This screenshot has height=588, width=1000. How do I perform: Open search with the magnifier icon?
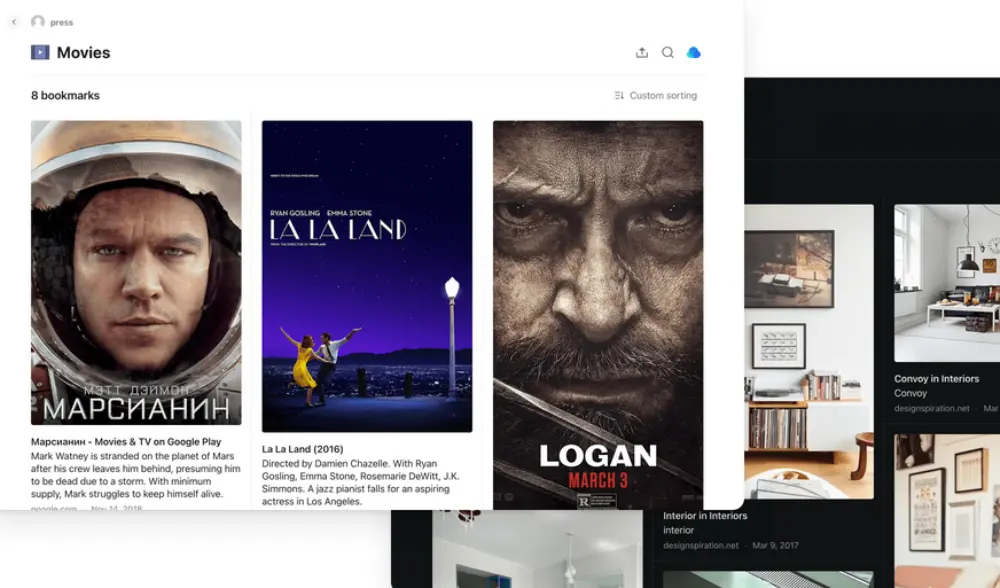tap(668, 53)
